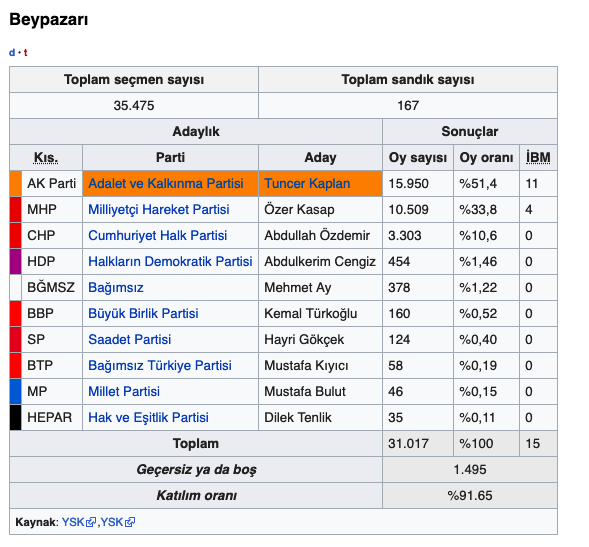The height and width of the screenshot is (547, 589).
Task: Click the Parti column header
Action: click(x=170, y=157)
